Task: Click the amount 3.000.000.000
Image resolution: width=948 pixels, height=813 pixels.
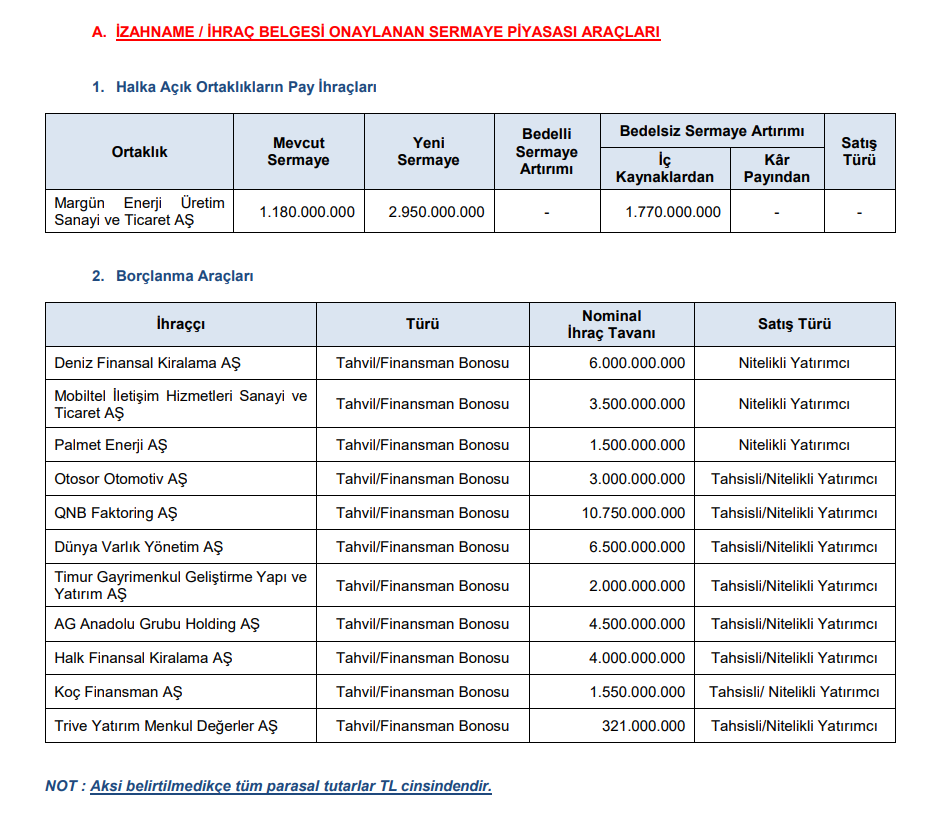Action: 637,479
